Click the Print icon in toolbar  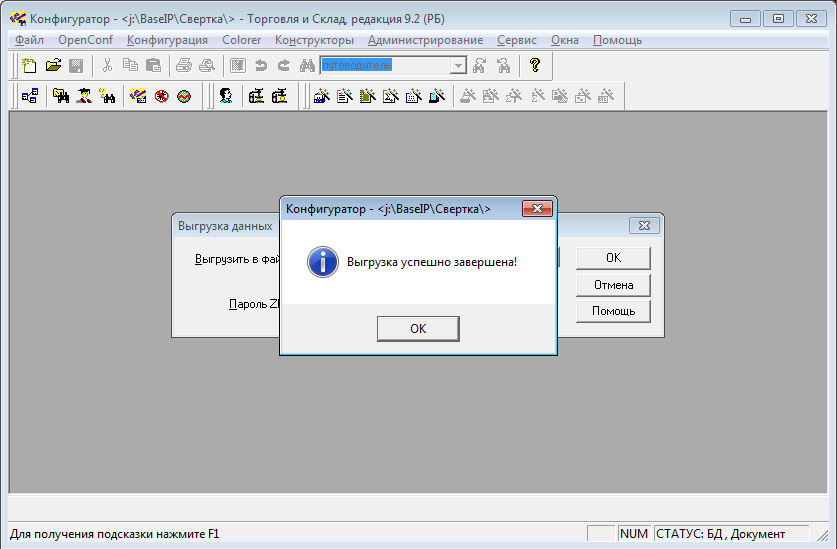coord(184,66)
